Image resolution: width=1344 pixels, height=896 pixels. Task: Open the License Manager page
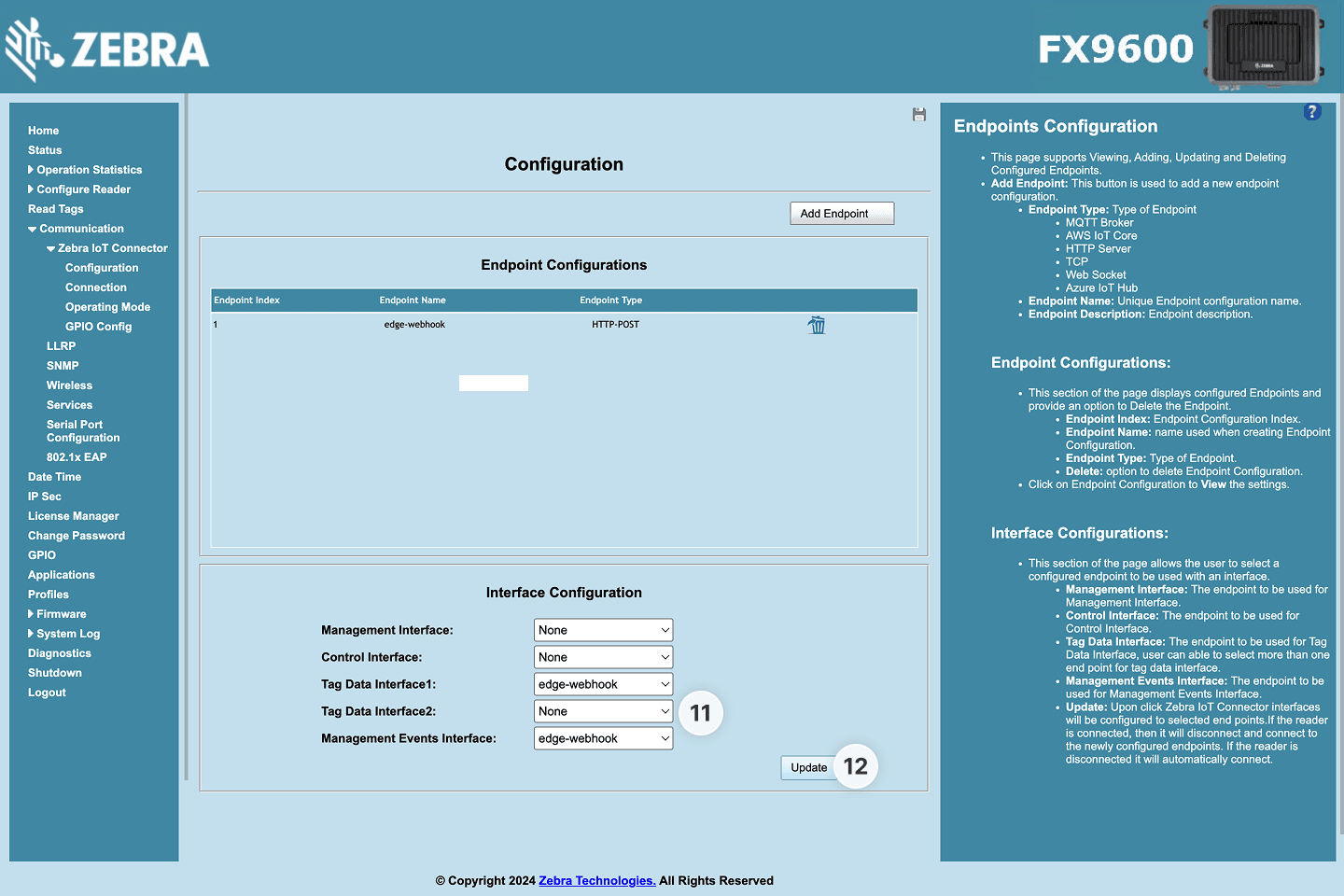point(74,516)
